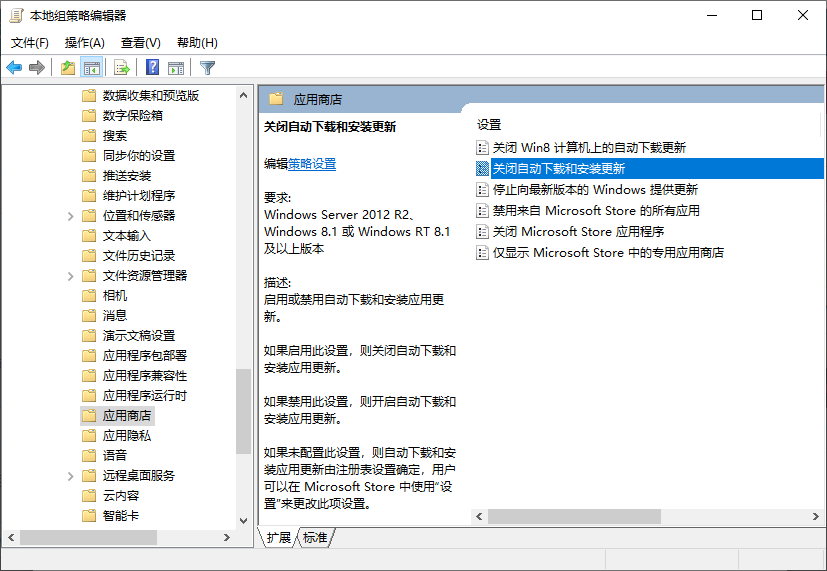The image size is (827, 571).
Task: Click the tree pane vertical scrollbar thumb
Action: pyautogui.click(x=243, y=411)
